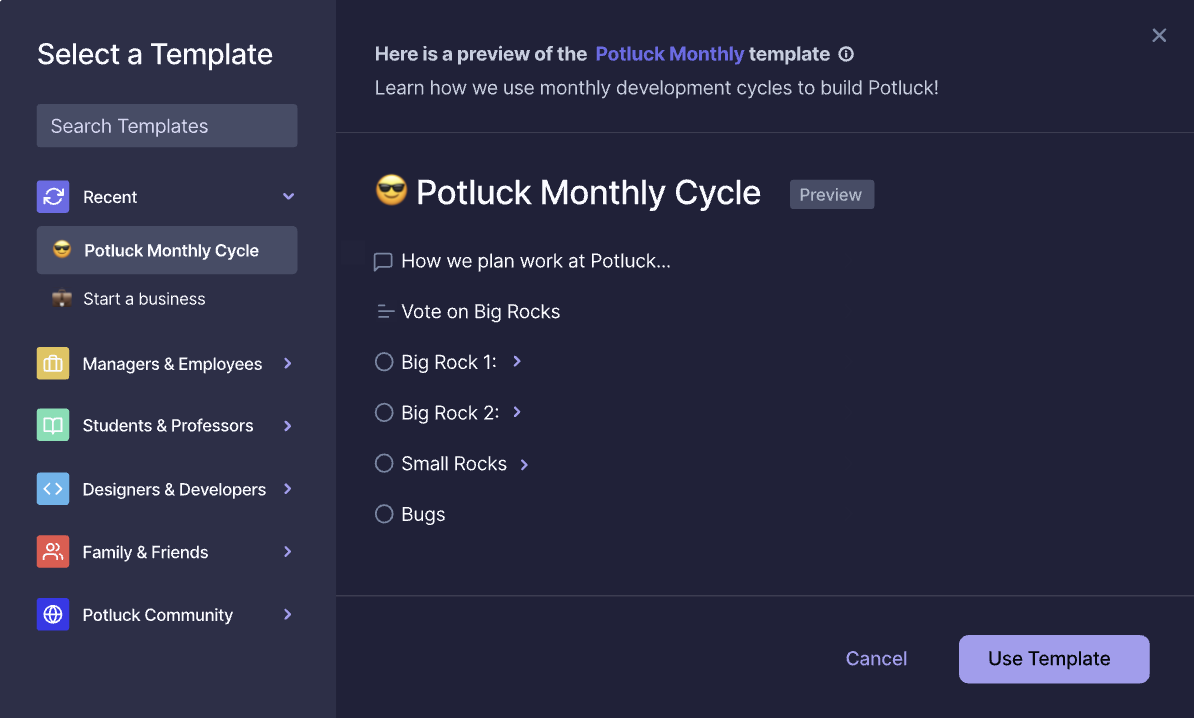Image resolution: width=1194 pixels, height=718 pixels.
Task: Click the Potluck Community globe icon
Action: coord(53,614)
